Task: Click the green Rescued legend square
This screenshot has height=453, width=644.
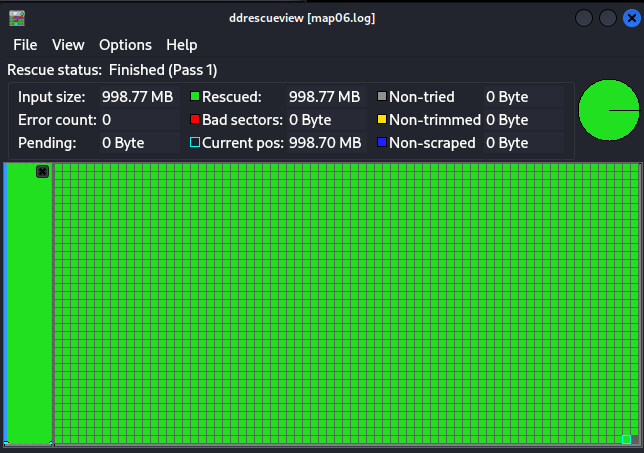Action: tap(195, 97)
